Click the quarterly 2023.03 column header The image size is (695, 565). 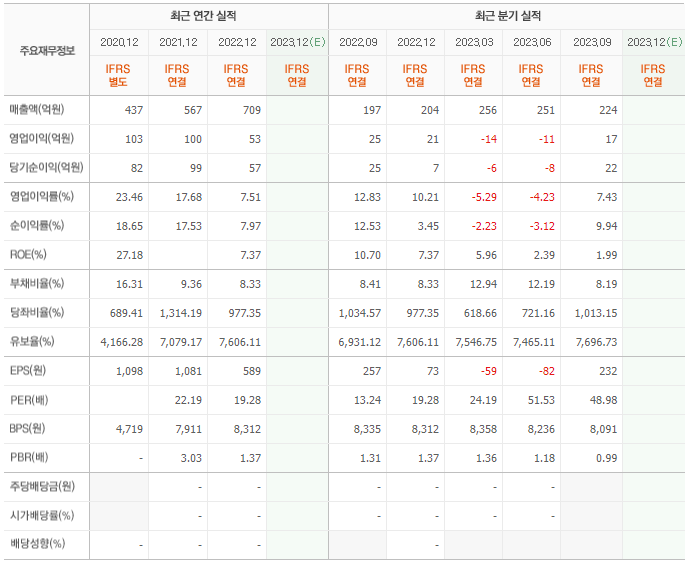point(474,42)
